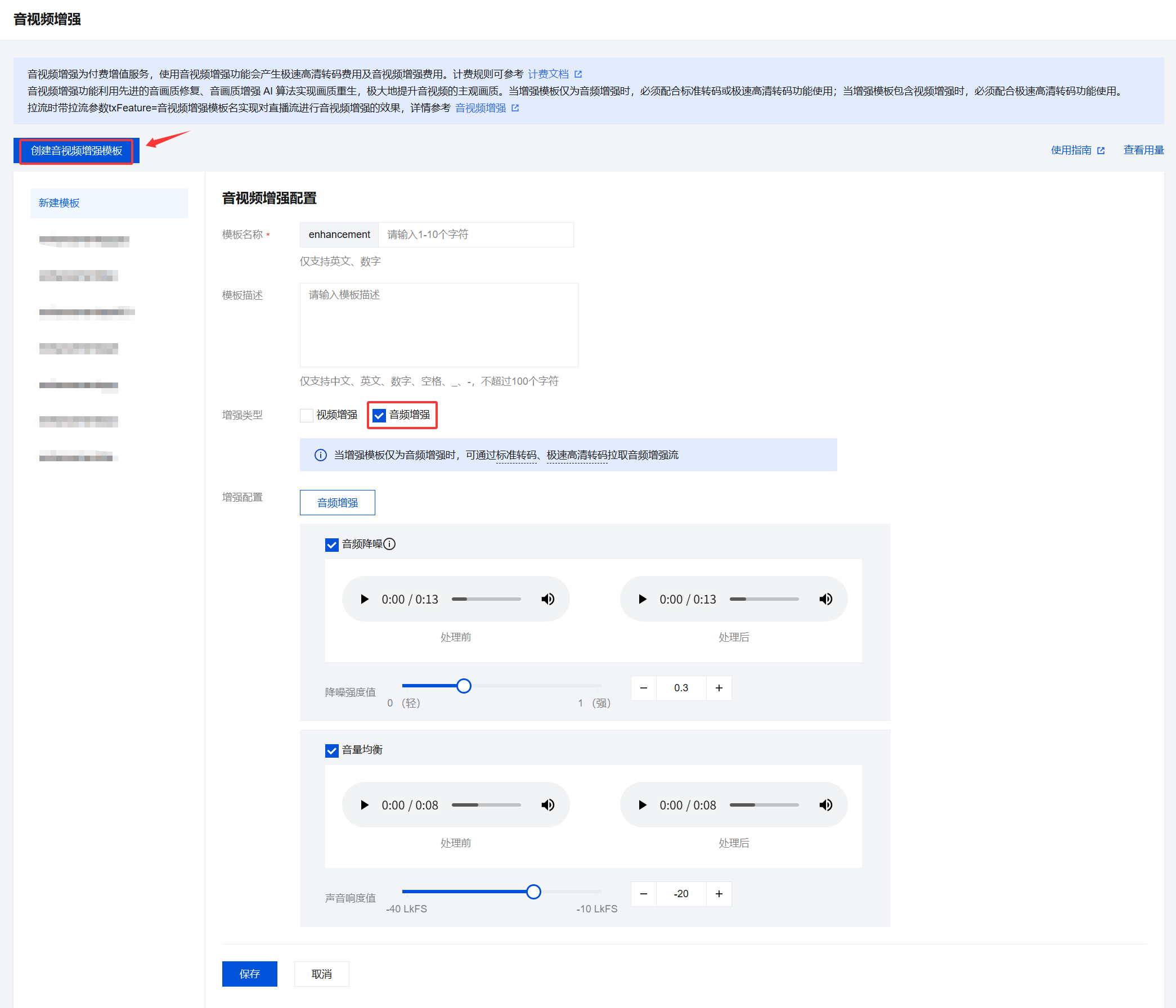Click the 模板描述 text area

[x=438, y=325]
